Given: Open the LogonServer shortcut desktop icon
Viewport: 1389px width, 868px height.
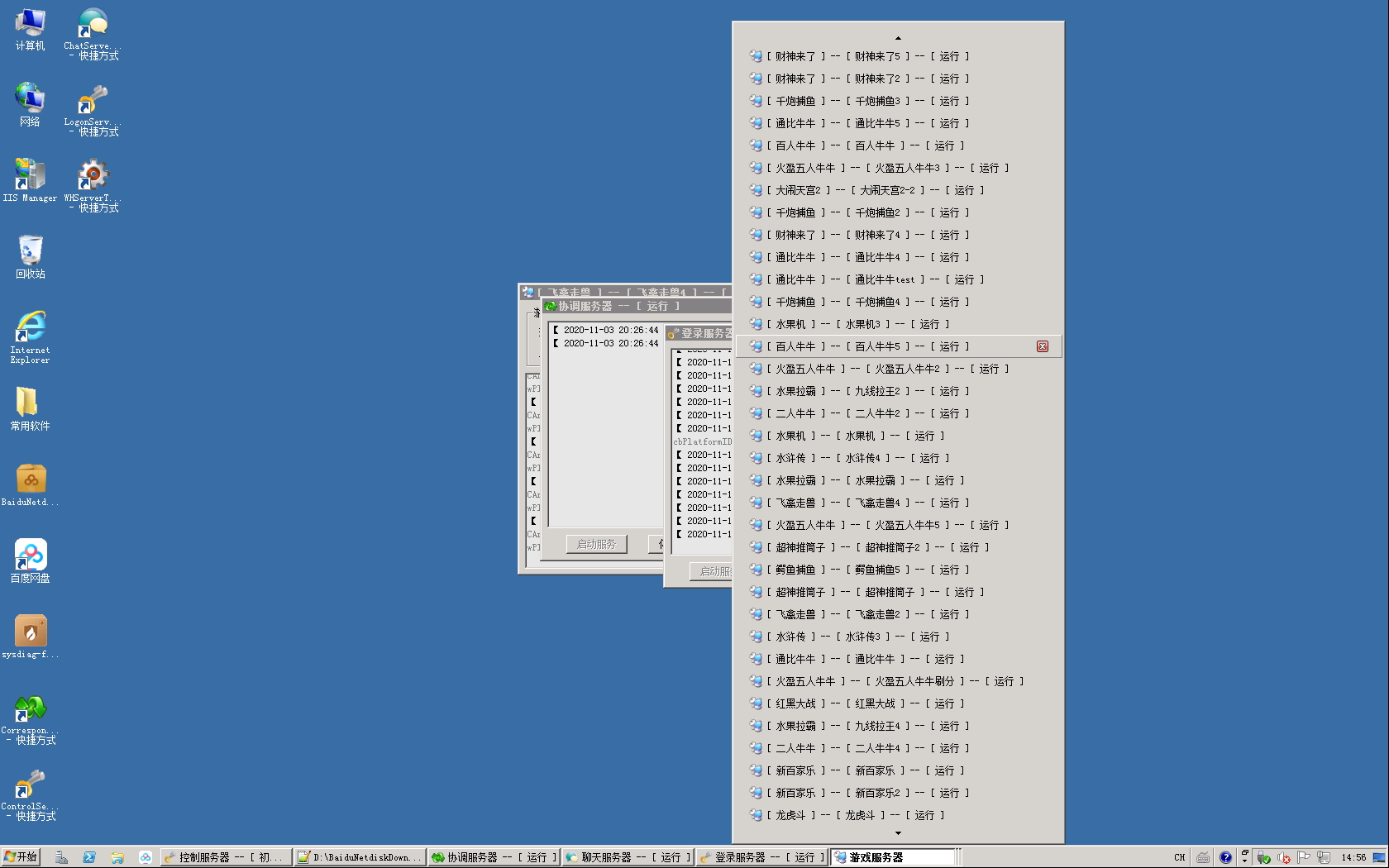Looking at the screenshot, I should pos(91,110).
